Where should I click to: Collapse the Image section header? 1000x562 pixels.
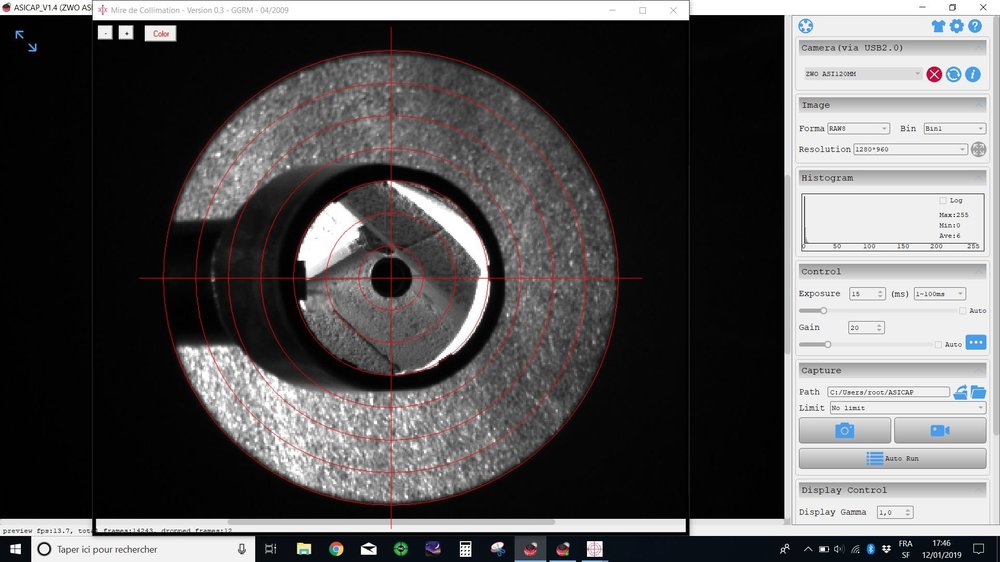click(892, 105)
